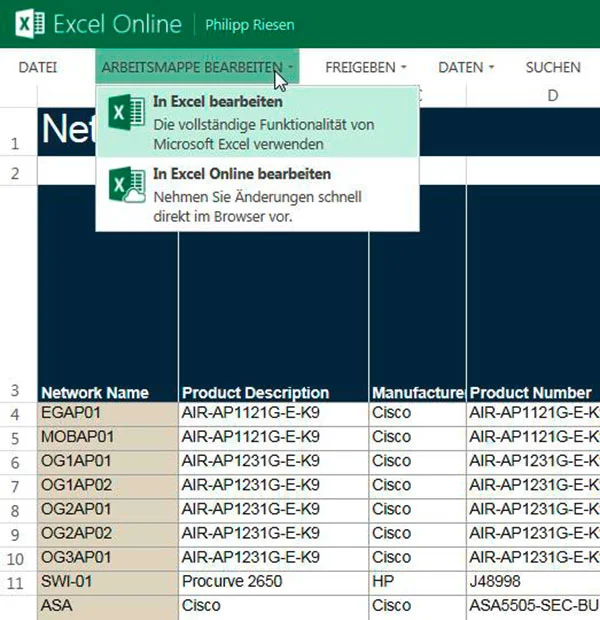
Task: Click the Excel cloud icon for online editing
Action: pos(127,185)
